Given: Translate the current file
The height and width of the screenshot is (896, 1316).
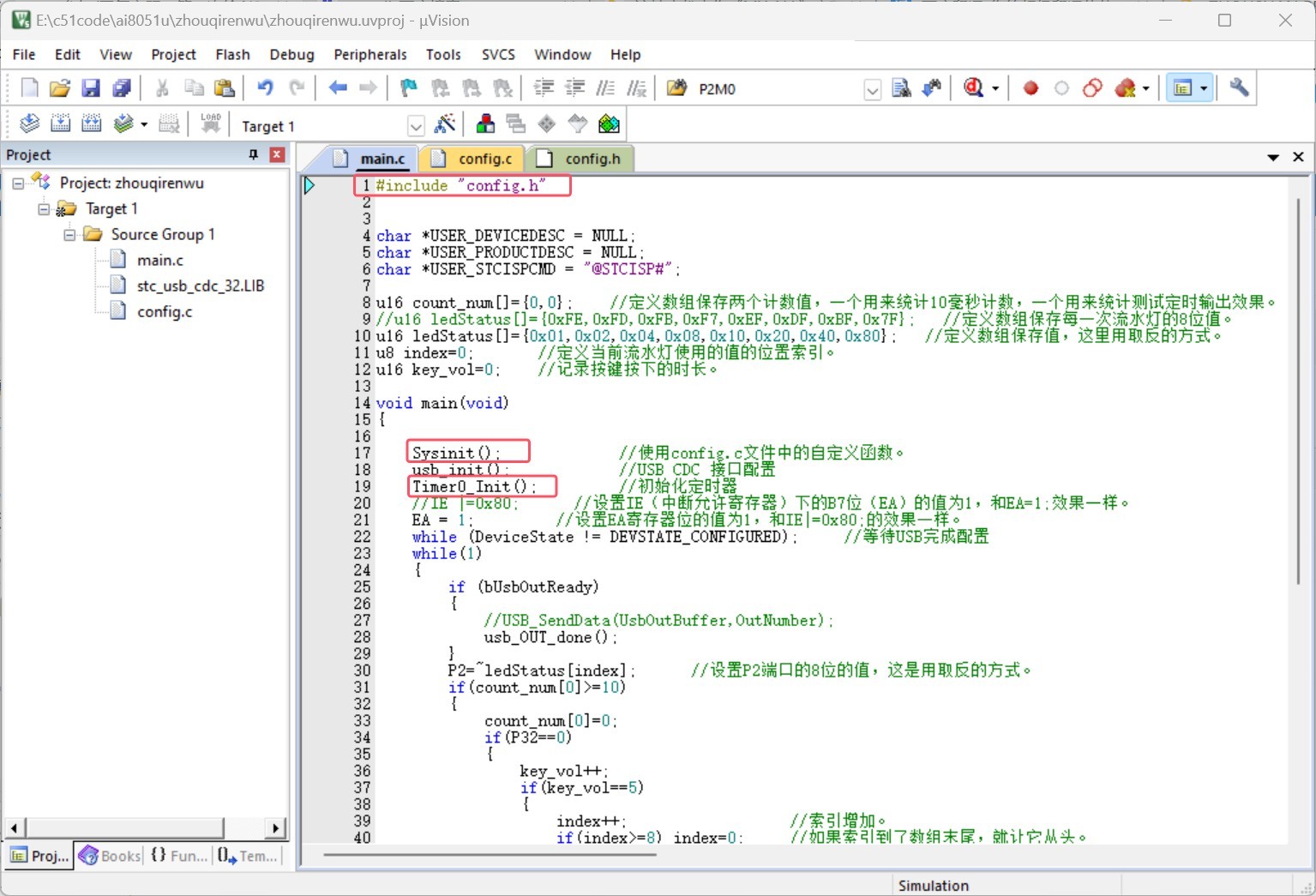Looking at the screenshot, I should click(29, 124).
